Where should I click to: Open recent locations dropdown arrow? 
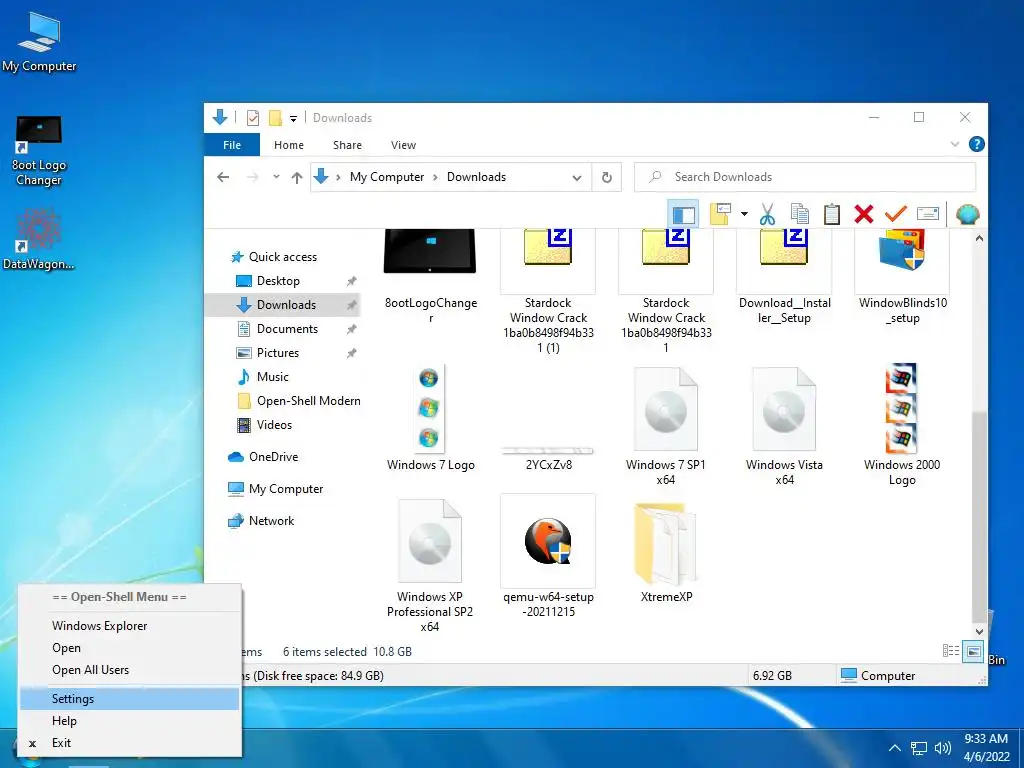(x=276, y=177)
